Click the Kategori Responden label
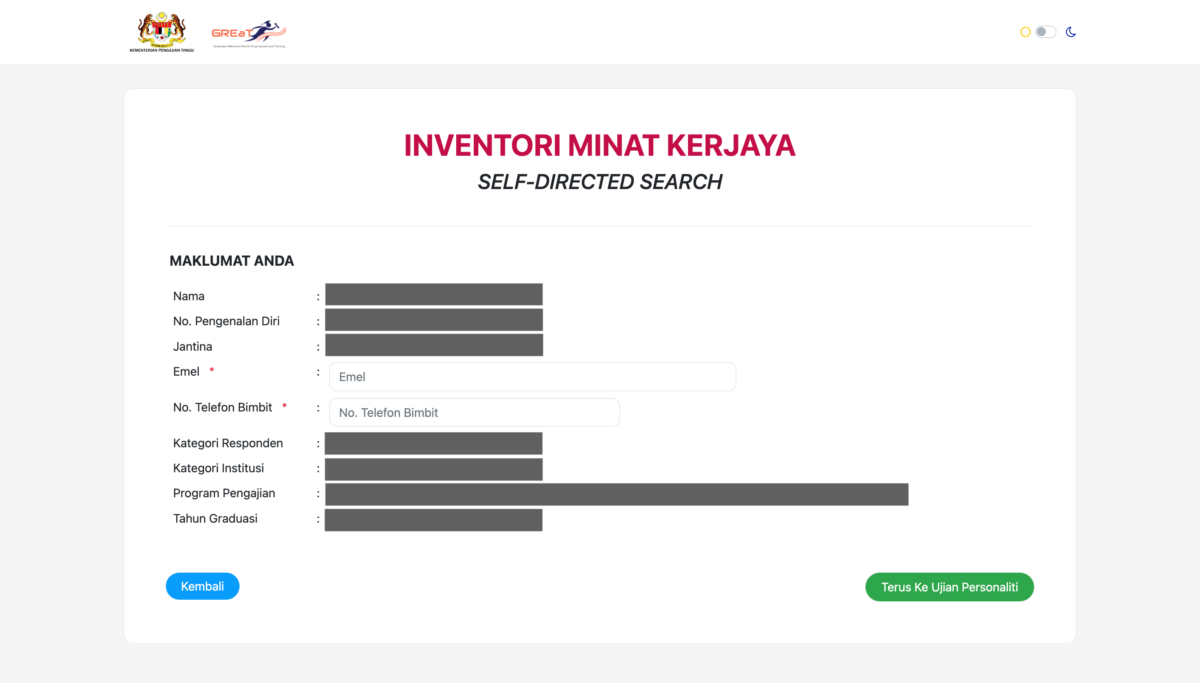Image resolution: width=1200 pixels, height=683 pixels. [228, 443]
